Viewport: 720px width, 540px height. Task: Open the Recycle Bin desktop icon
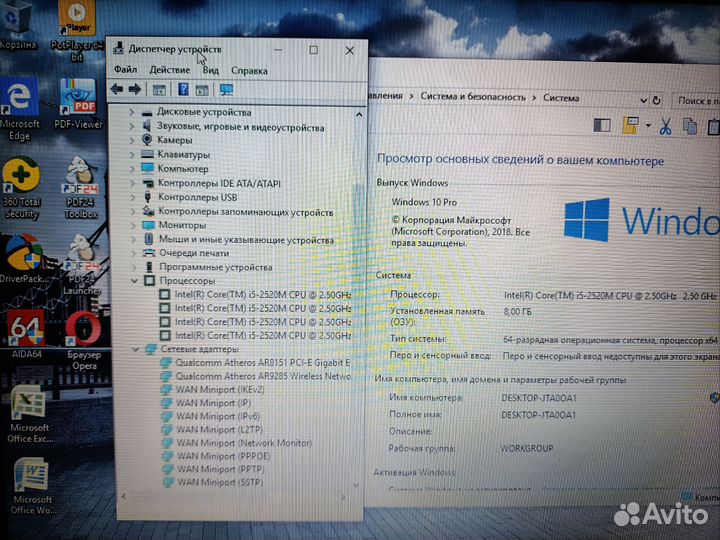17,24
